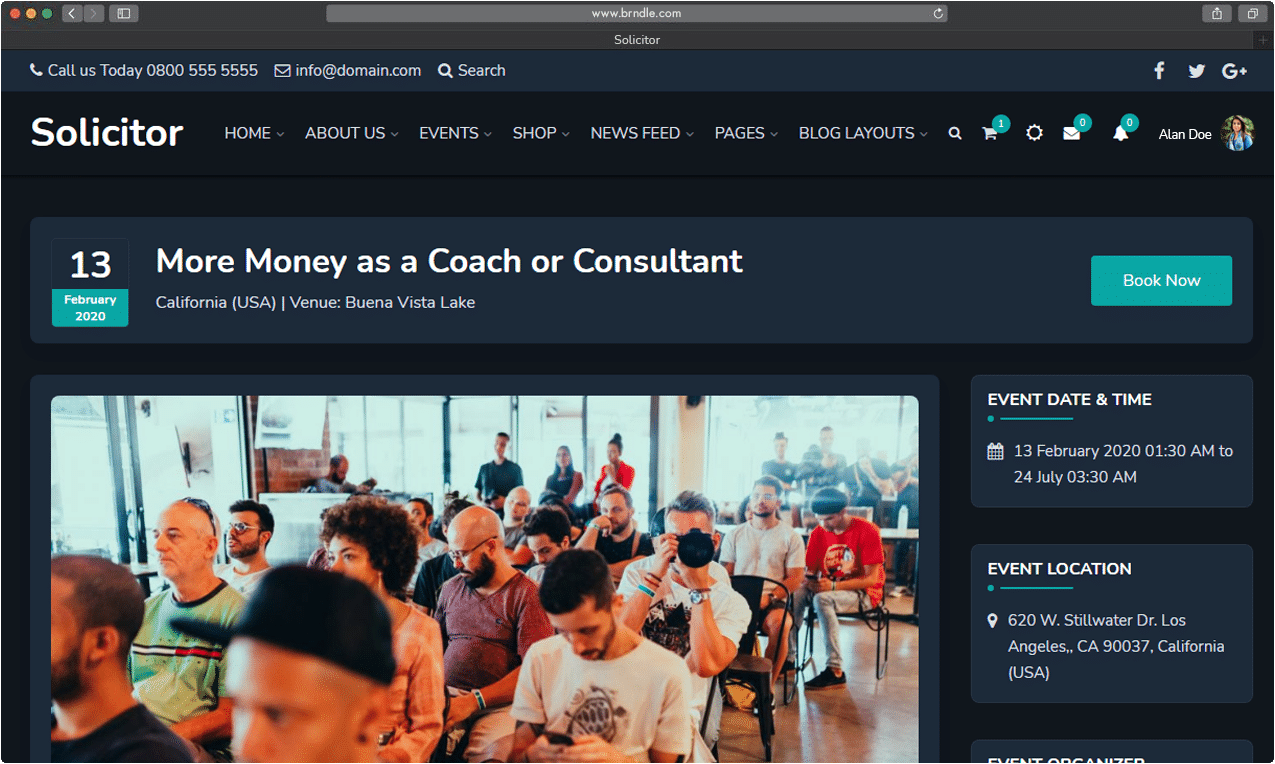Click the Book Now button

click(x=1161, y=281)
